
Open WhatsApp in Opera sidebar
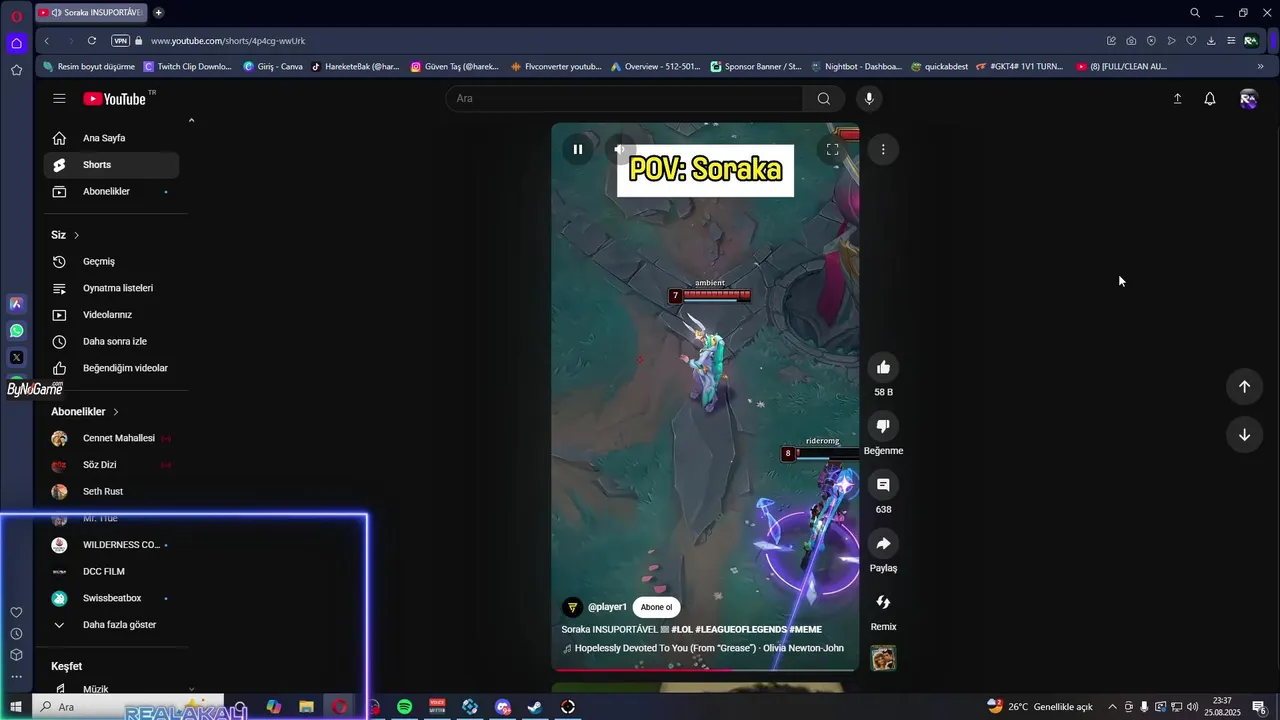(16, 331)
